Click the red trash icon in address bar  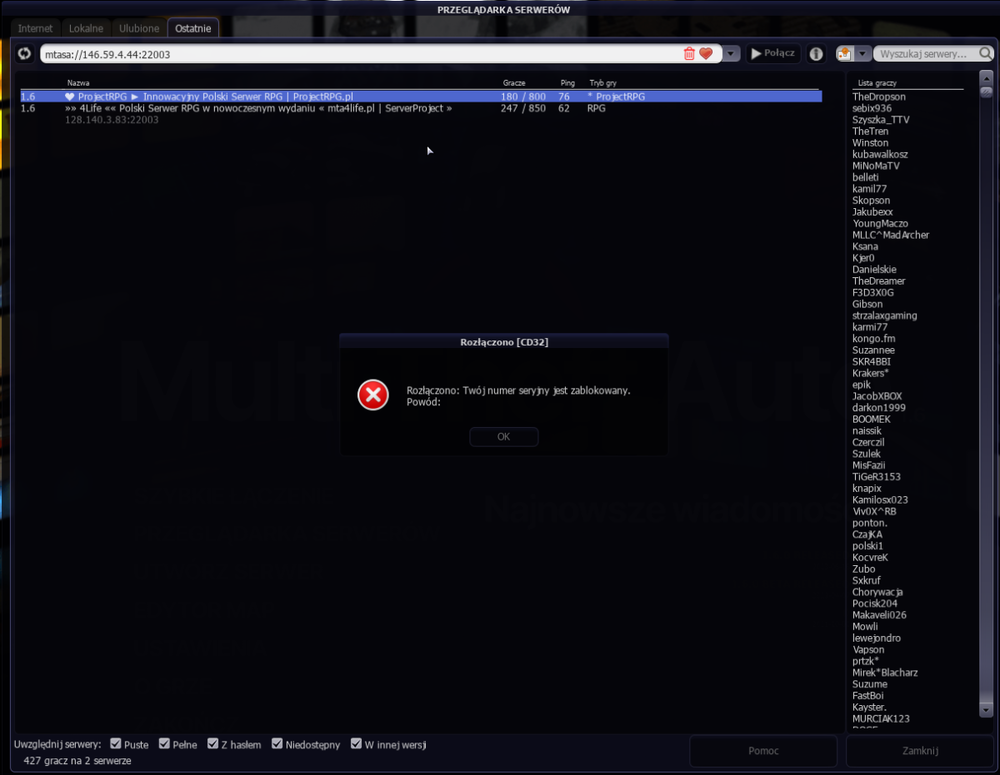click(x=689, y=54)
